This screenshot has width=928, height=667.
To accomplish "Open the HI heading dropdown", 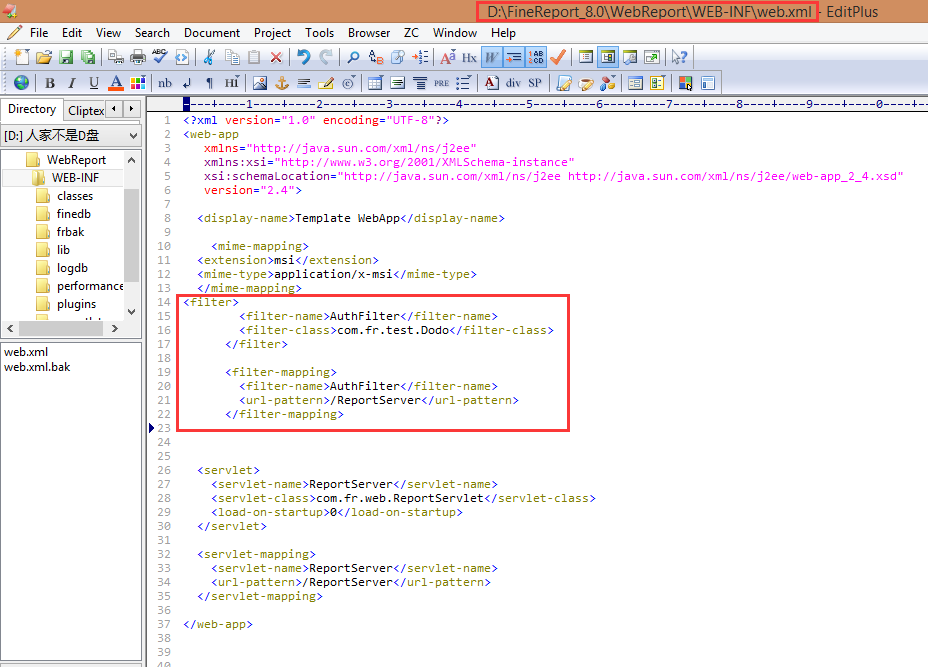I will point(231,83).
